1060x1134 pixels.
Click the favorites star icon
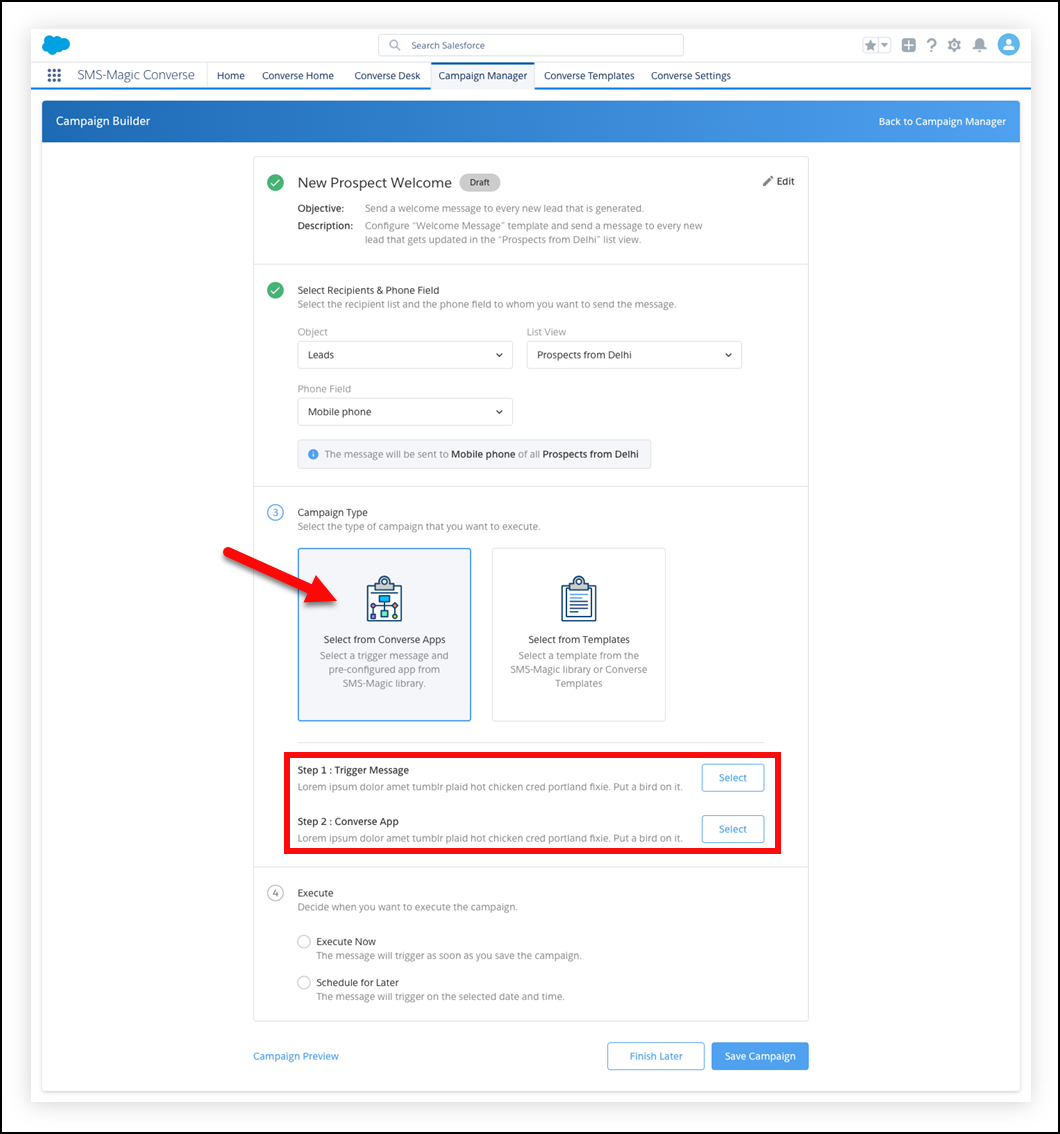tap(871, 45)
